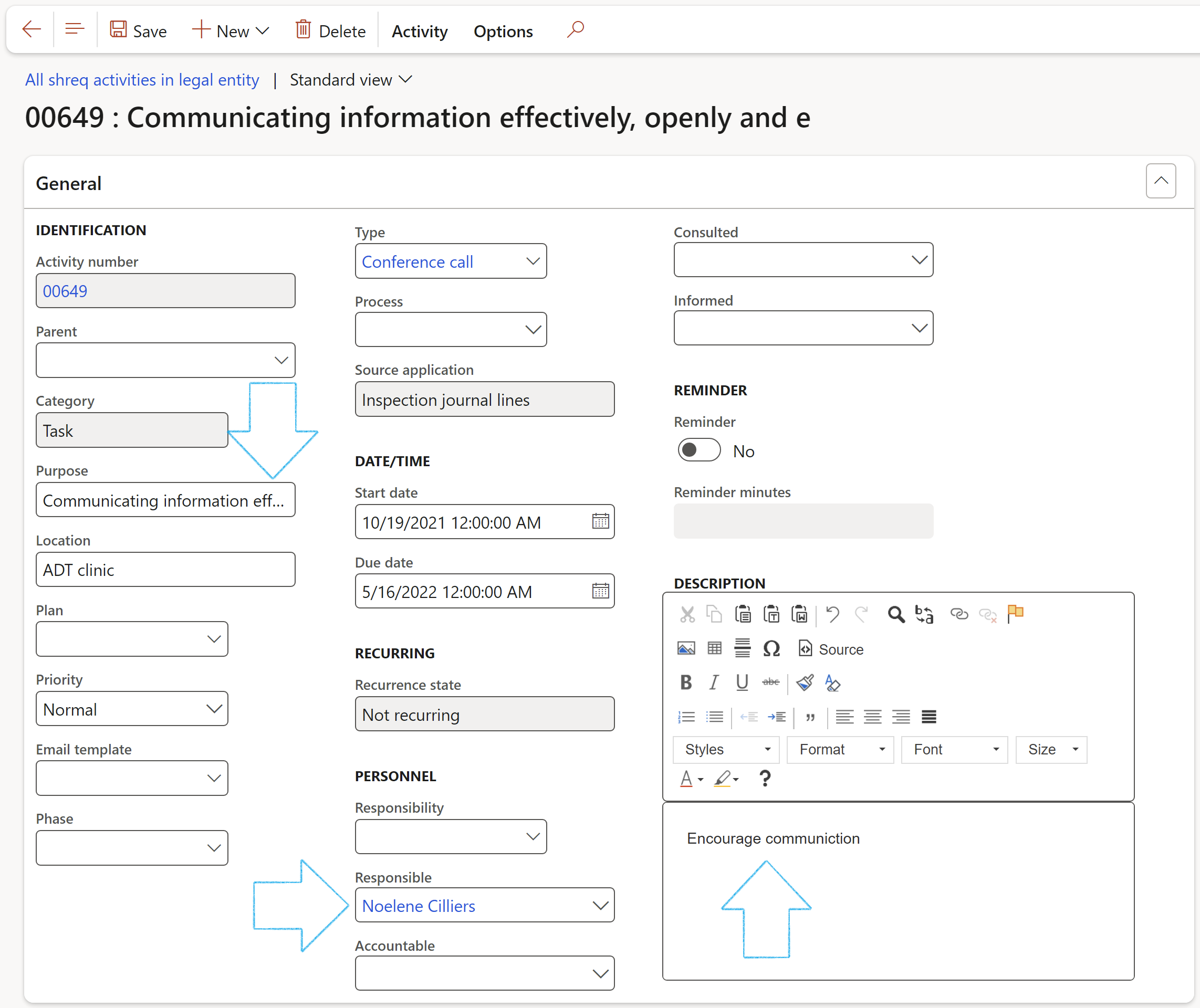The width and height of the screenshot is (1200, 1008).
Task: Insert horizontal line icon
Action: 742,648
